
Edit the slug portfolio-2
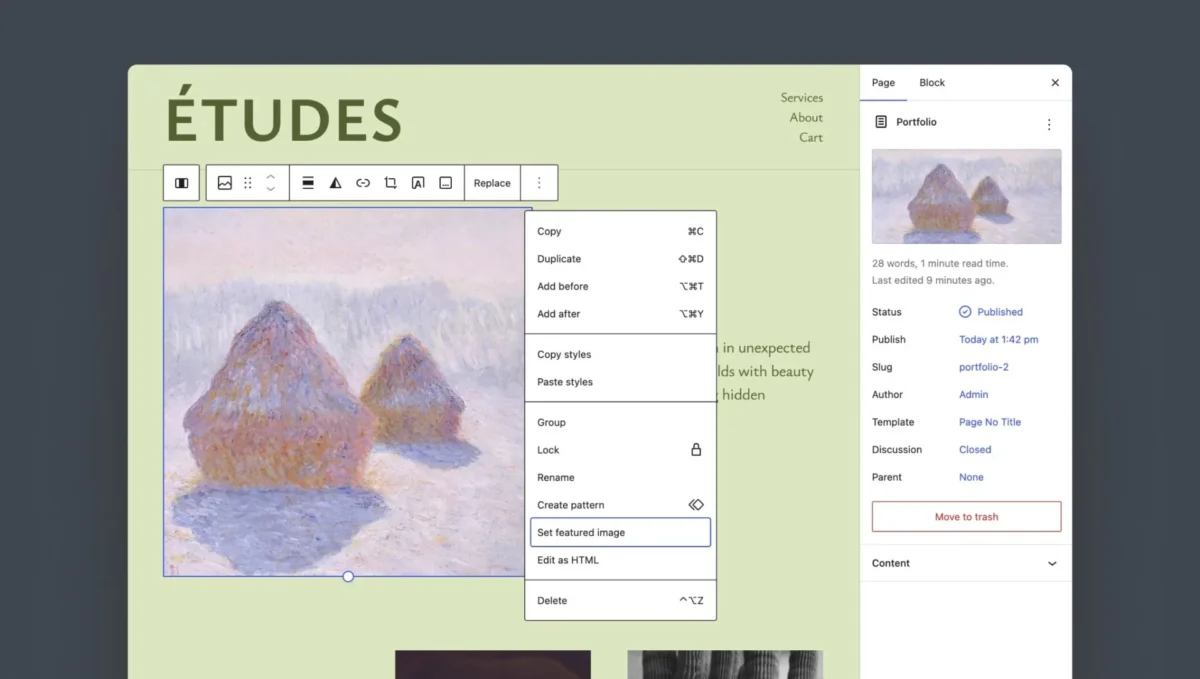tap(984, 367)
